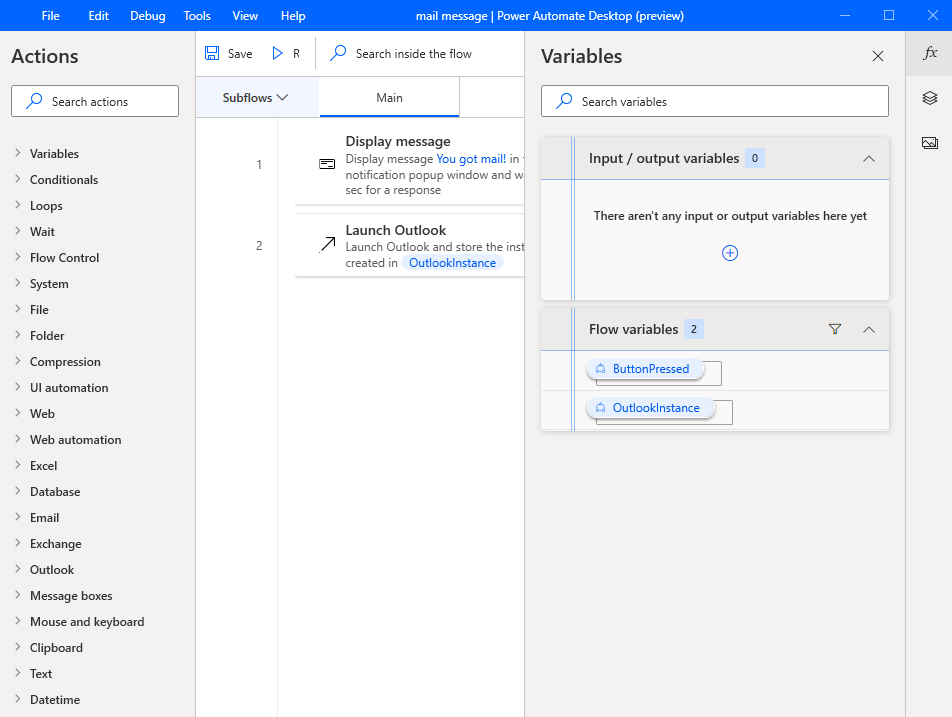Expand the Excel actions group

click(x=18, y=466)
